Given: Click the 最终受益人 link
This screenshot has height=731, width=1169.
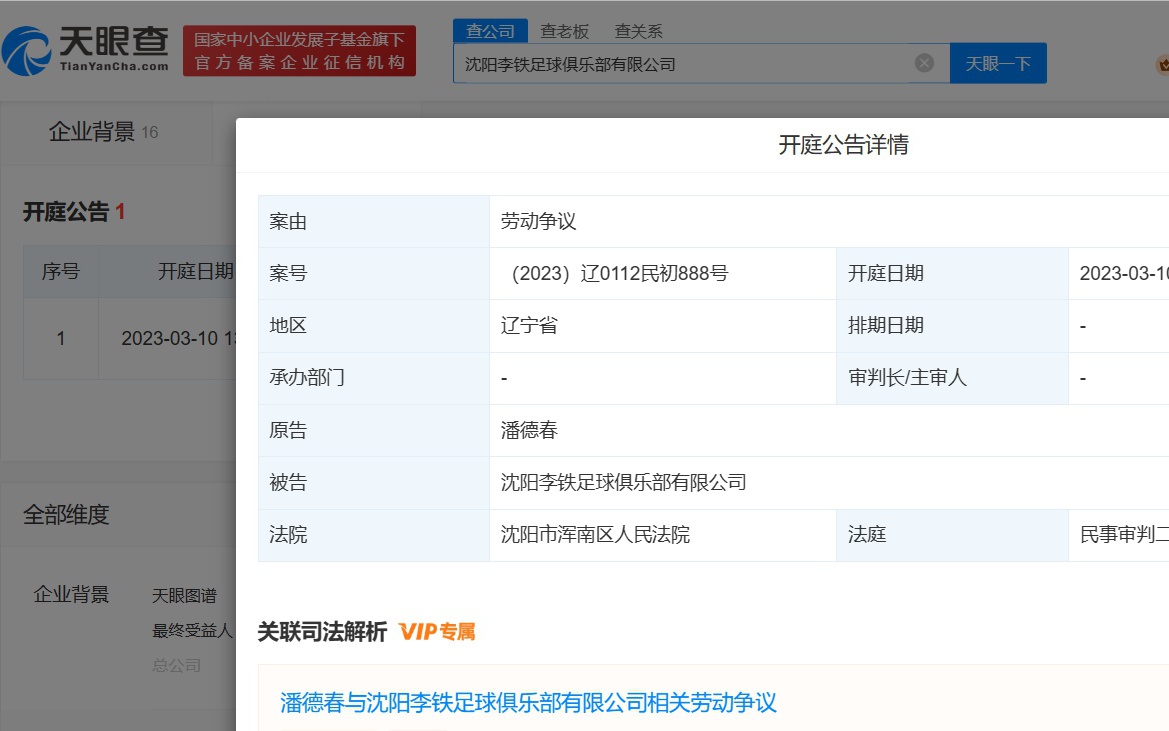Looking at the screenshot, I should point(192,630).
